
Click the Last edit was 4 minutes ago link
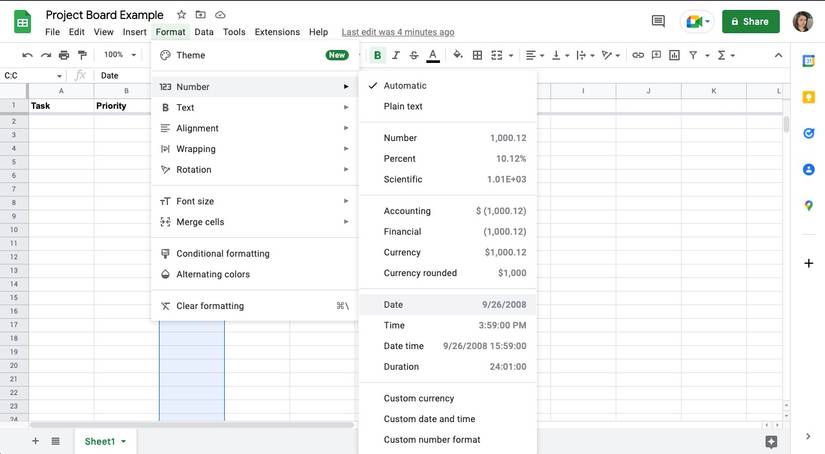[398, 32]
